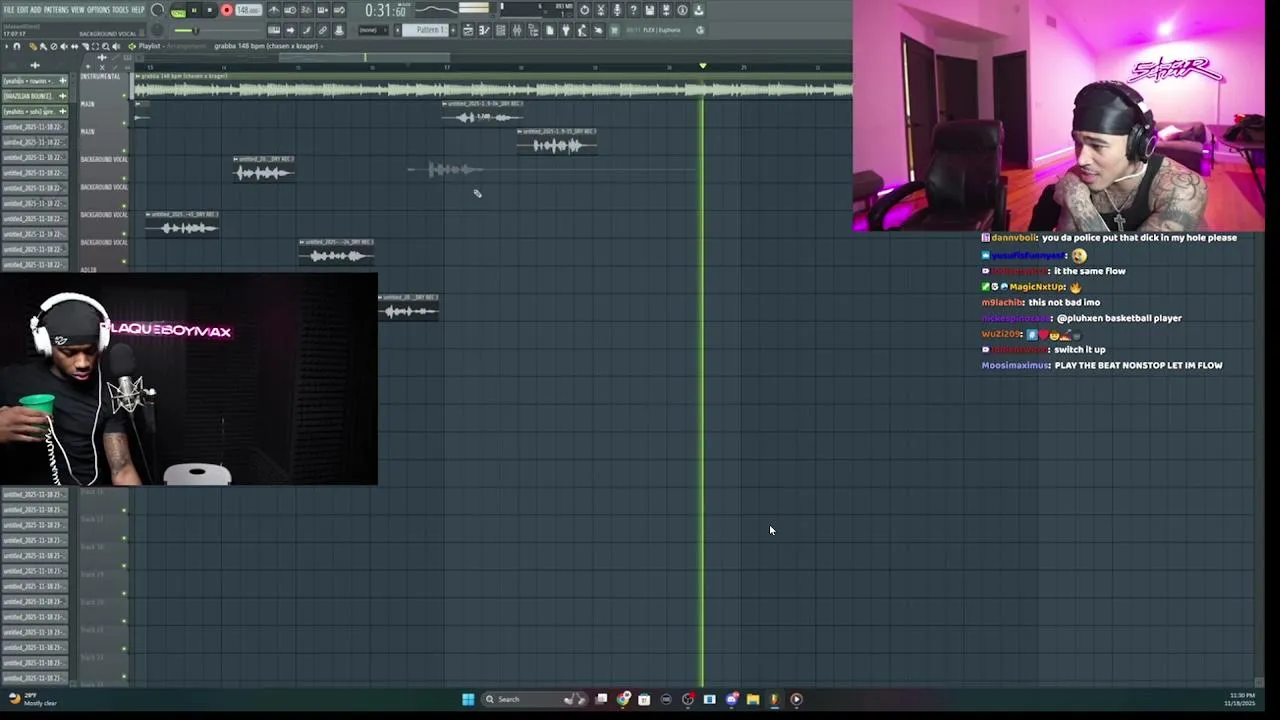Toggle the playlist snap magnet icon
1280x720 pixels.
[x=17, y=46]
